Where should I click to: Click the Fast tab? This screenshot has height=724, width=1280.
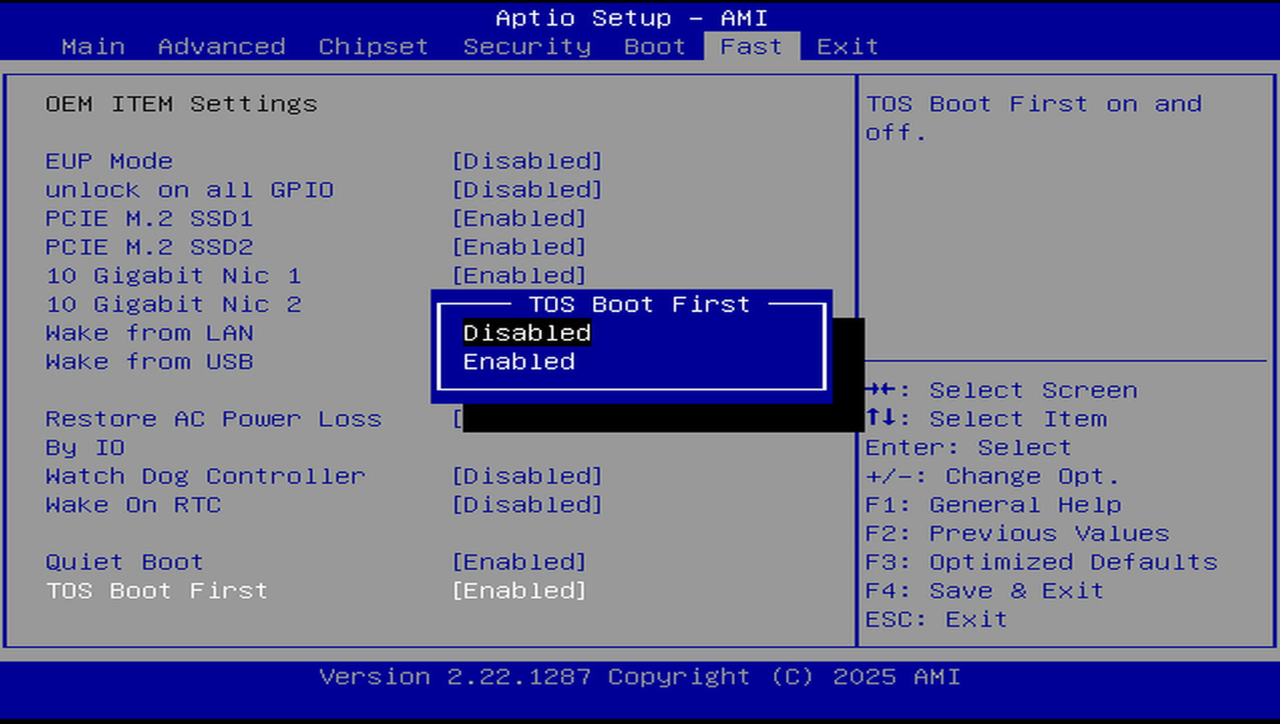pyautogui.click(x=751, y=47)
